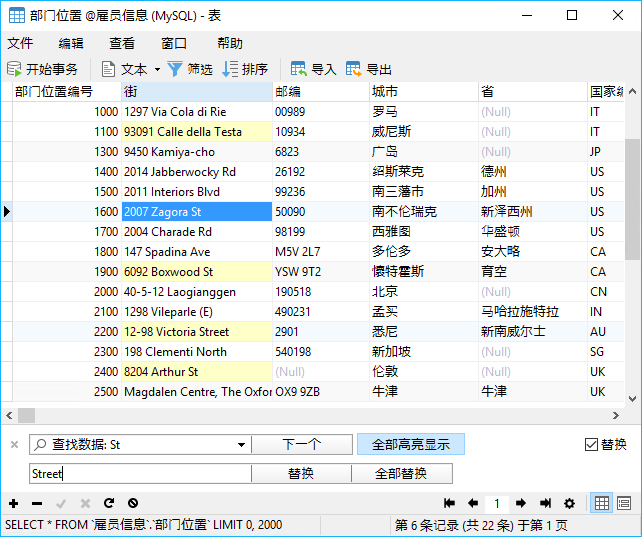Click the 全部高亮显示 highlight all button
642x537 pixels.
tap(411, 444)
